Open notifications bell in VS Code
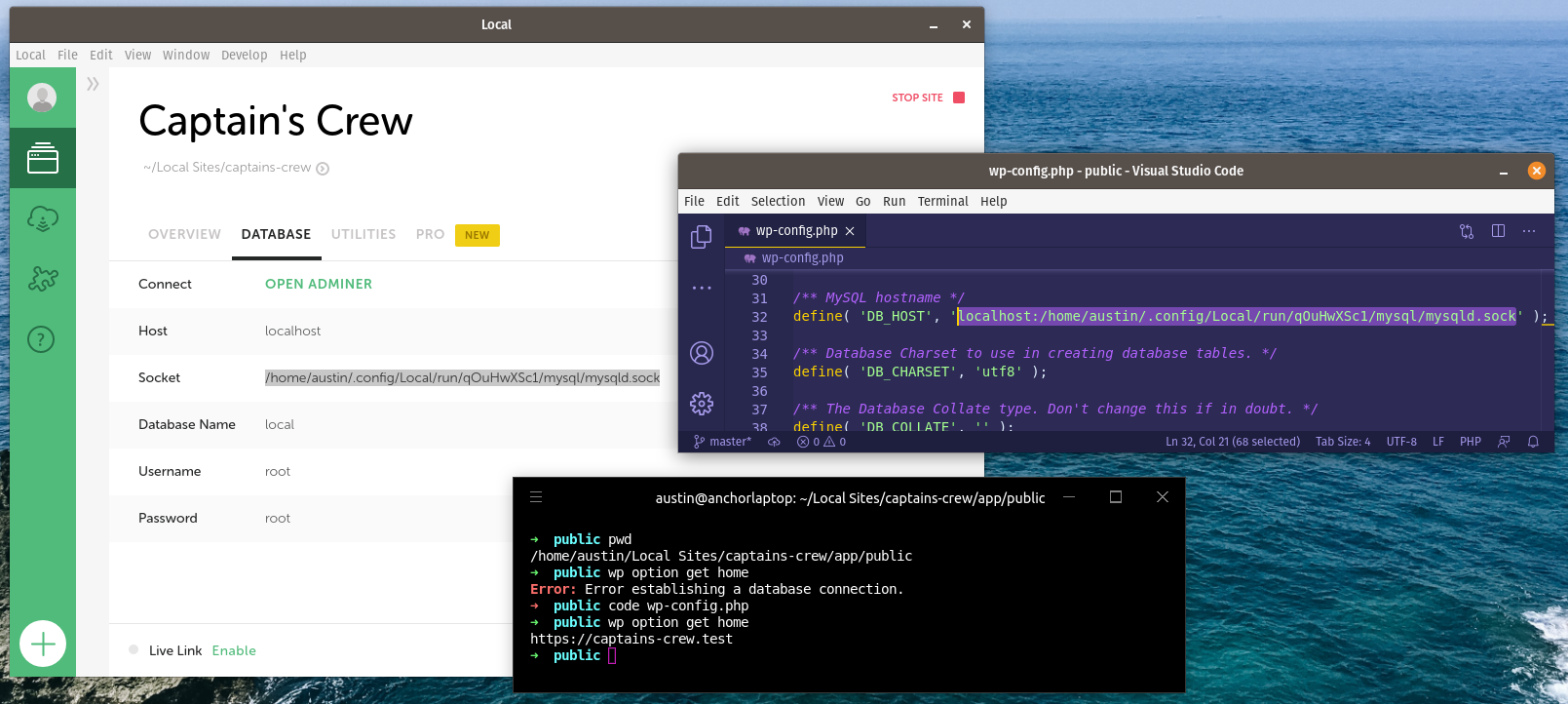This screenshot has width=1568, height=704. pyautogui.click(x=1533, y=442)
